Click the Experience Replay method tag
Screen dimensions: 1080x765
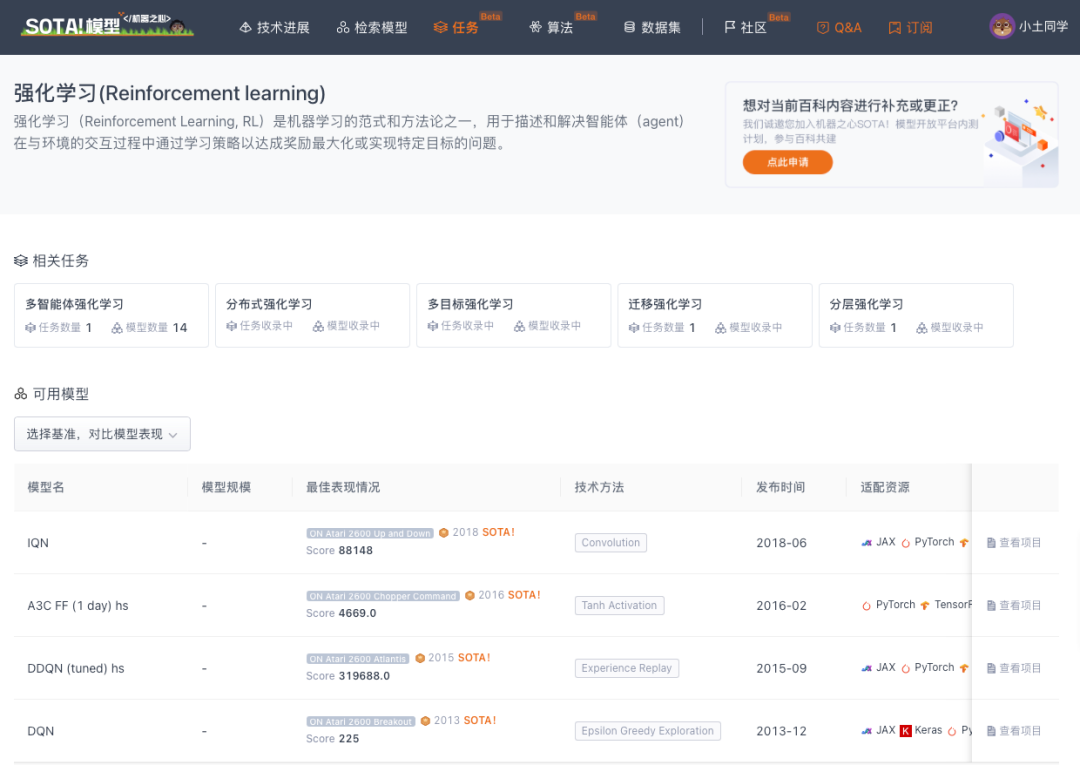(627, 668)
